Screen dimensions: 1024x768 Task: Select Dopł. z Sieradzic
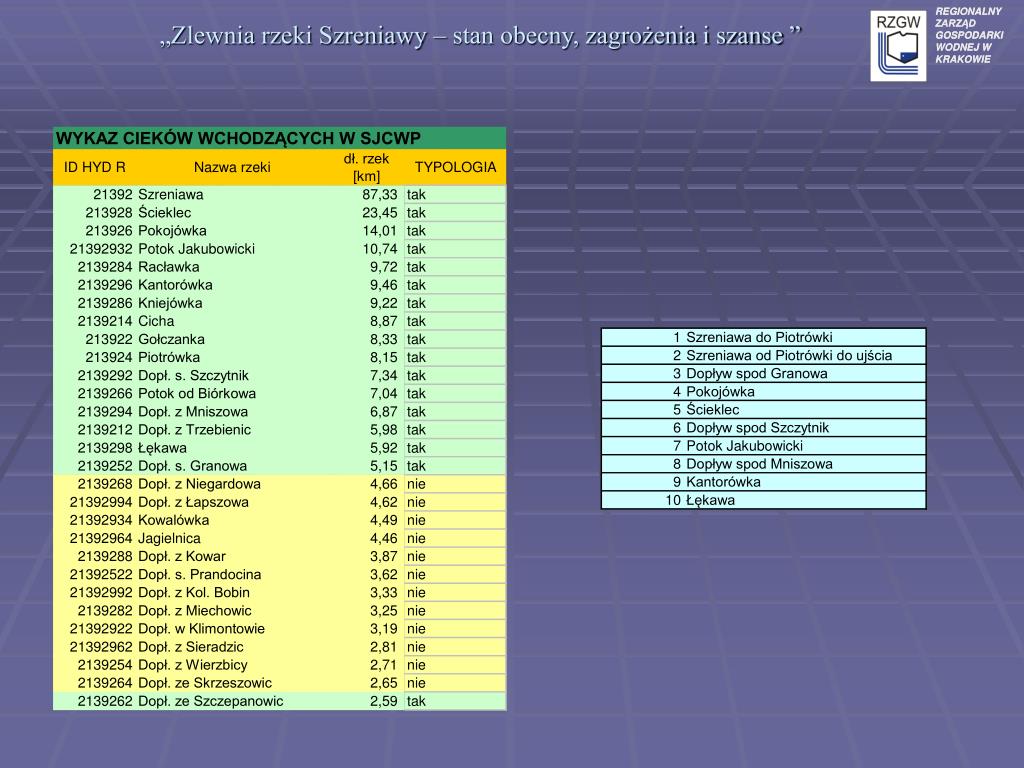191,647
